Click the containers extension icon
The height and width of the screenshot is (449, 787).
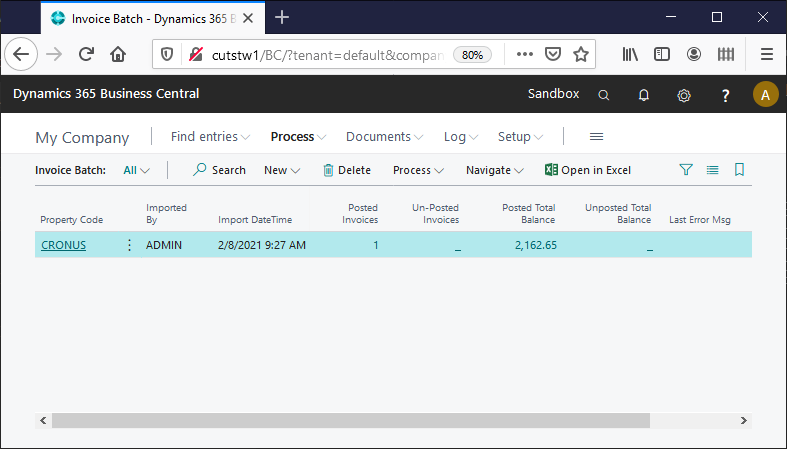pos(726,54)
